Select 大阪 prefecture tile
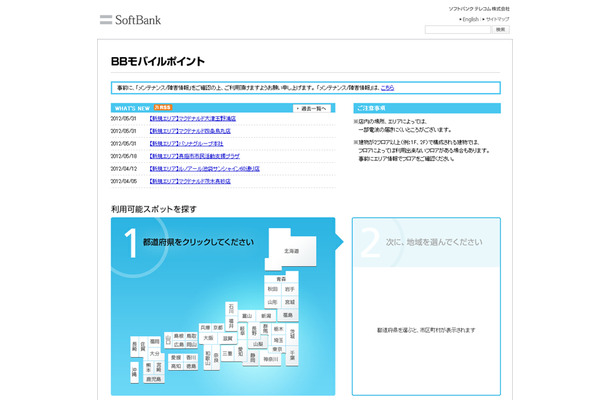The width and height of the screenshot is (610, 400). tap(208, 338)
